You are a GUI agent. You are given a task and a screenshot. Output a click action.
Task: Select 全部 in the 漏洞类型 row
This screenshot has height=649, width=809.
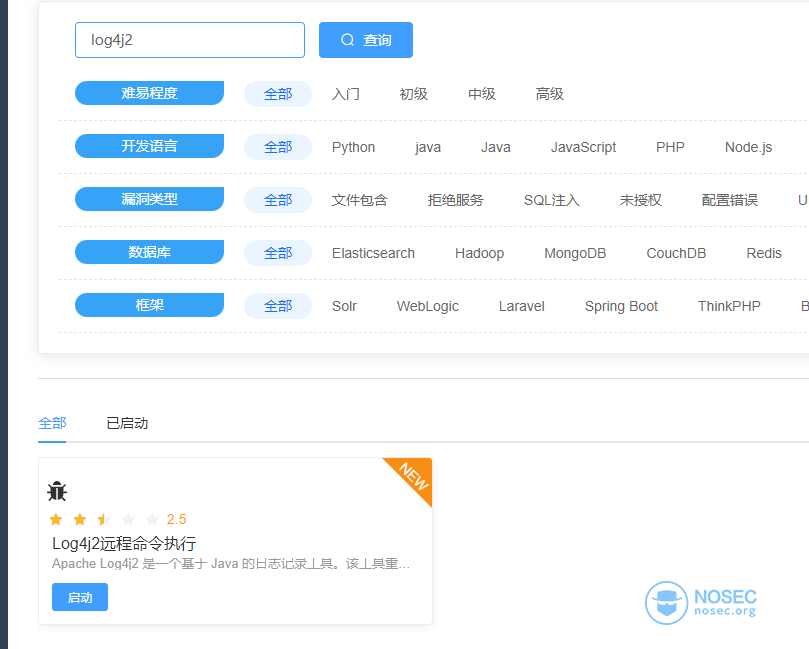[x=278, y=200]
